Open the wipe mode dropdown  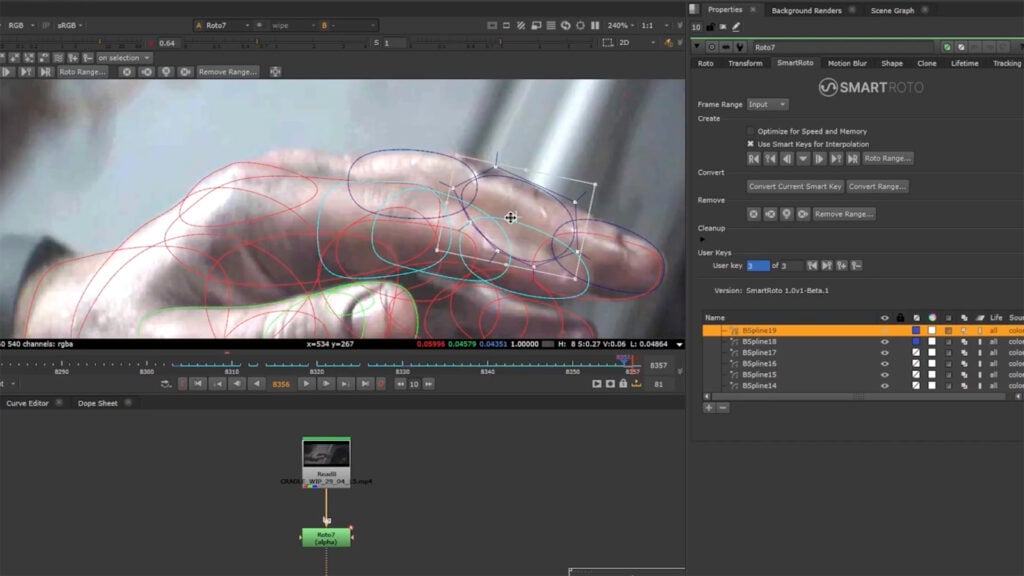click(292, 25)
